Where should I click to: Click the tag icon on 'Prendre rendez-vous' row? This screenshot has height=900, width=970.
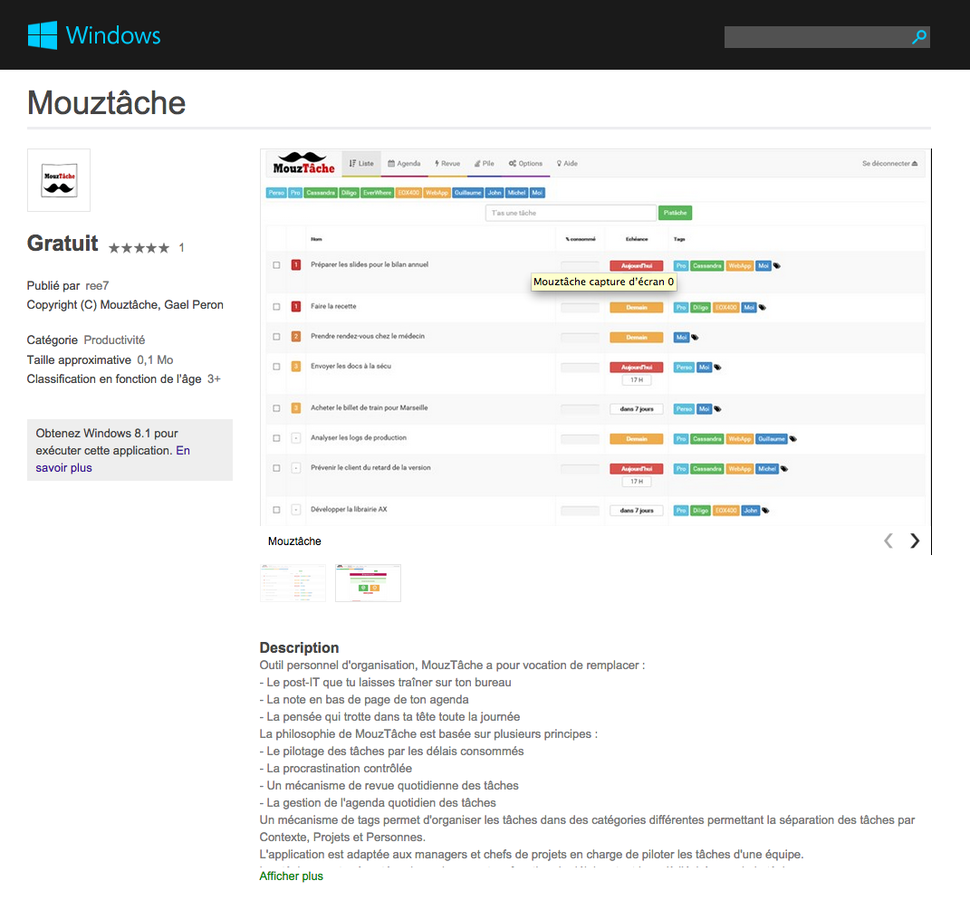pos(695,337)
